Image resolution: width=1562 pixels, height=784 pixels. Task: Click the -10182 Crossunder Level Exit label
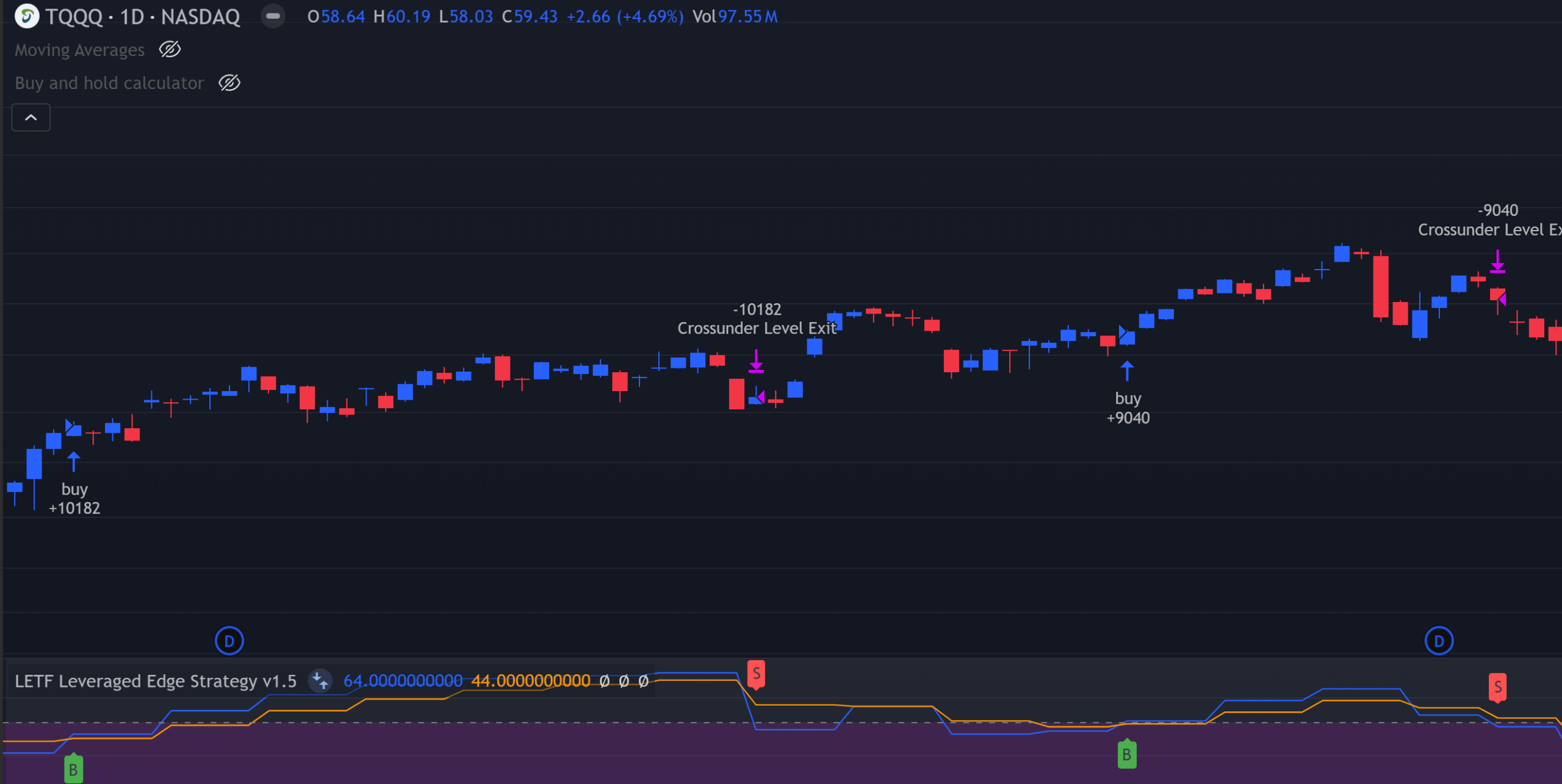[757, 318]
